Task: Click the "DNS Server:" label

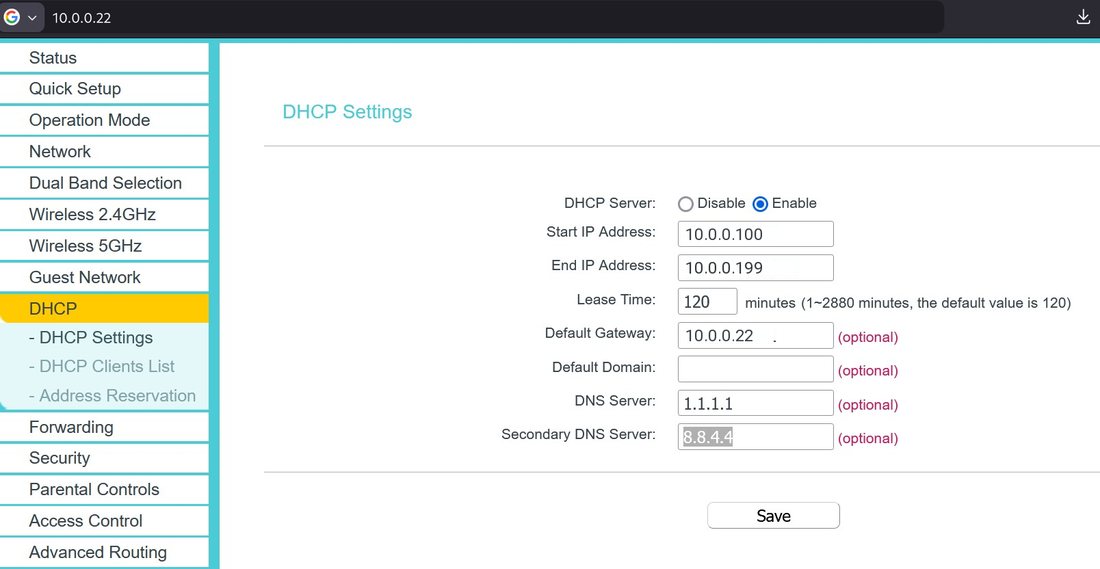Action: [615, 401]
